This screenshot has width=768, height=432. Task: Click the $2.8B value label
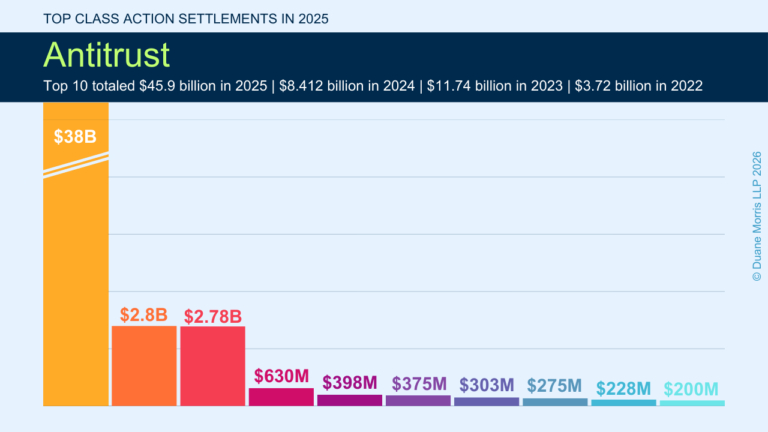click(144, 314)
